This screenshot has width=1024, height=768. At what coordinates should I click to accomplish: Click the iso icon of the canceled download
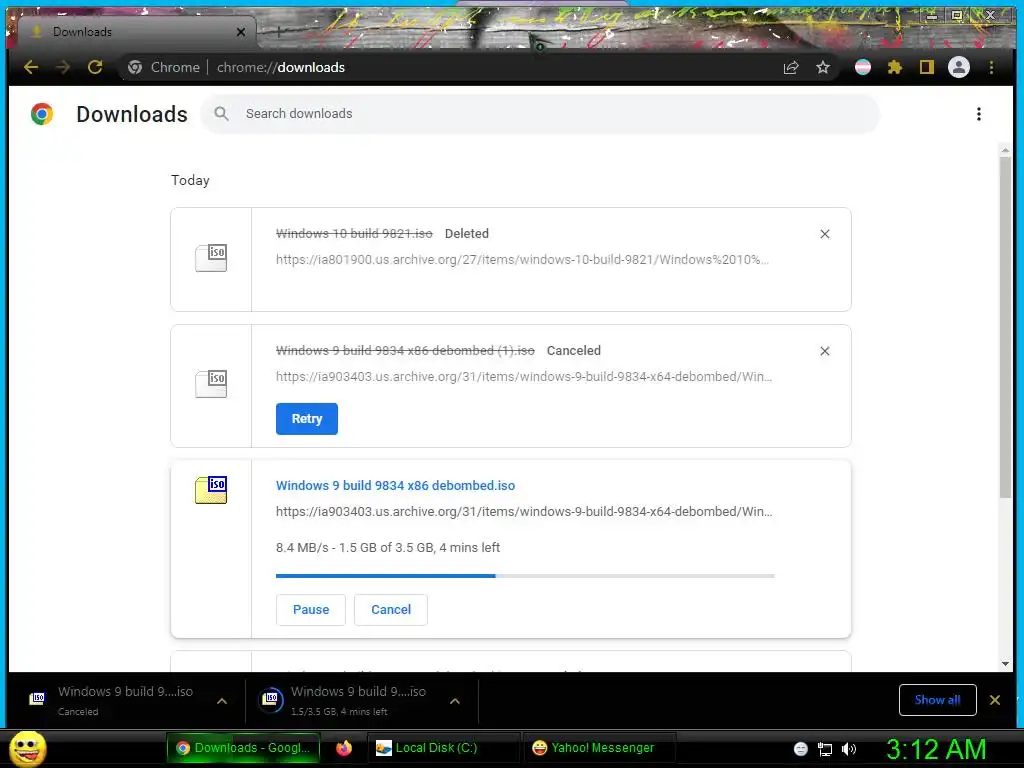(x=211, y=384)
